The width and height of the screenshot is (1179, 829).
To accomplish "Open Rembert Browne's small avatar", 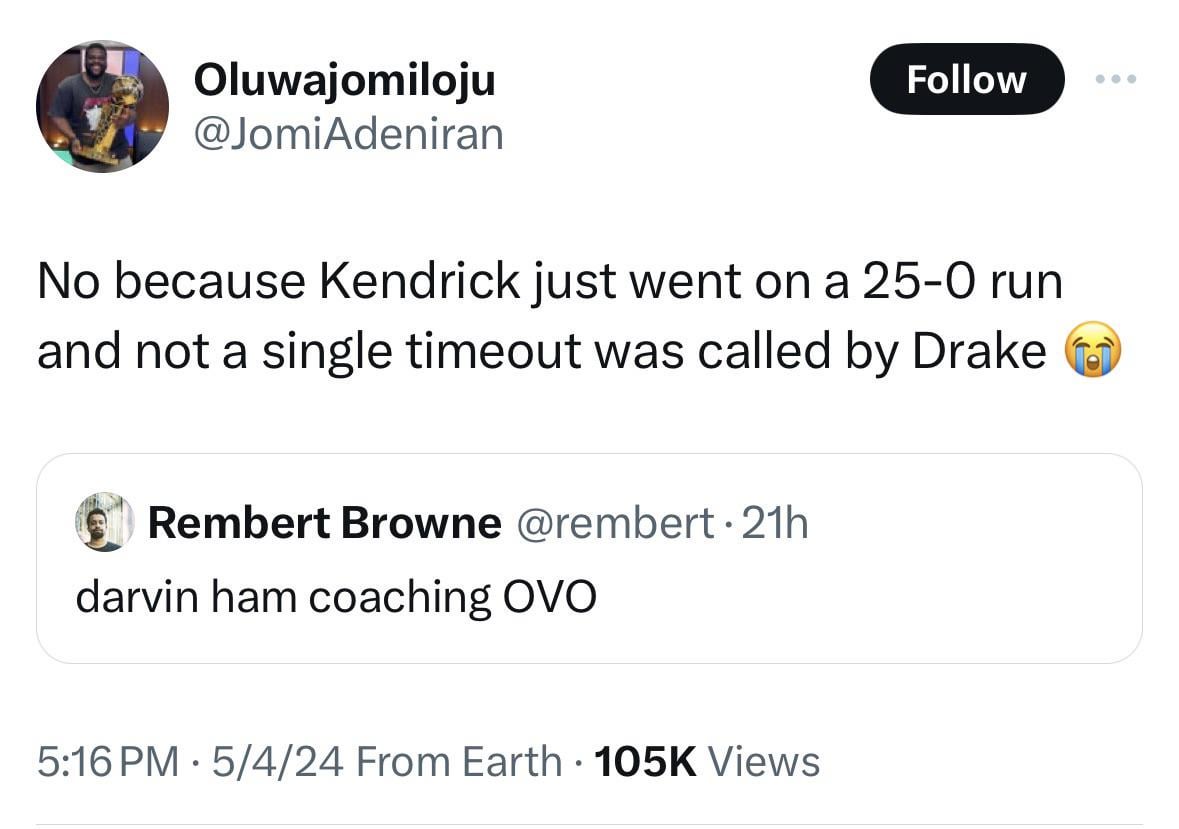I will tap(104, 521).
